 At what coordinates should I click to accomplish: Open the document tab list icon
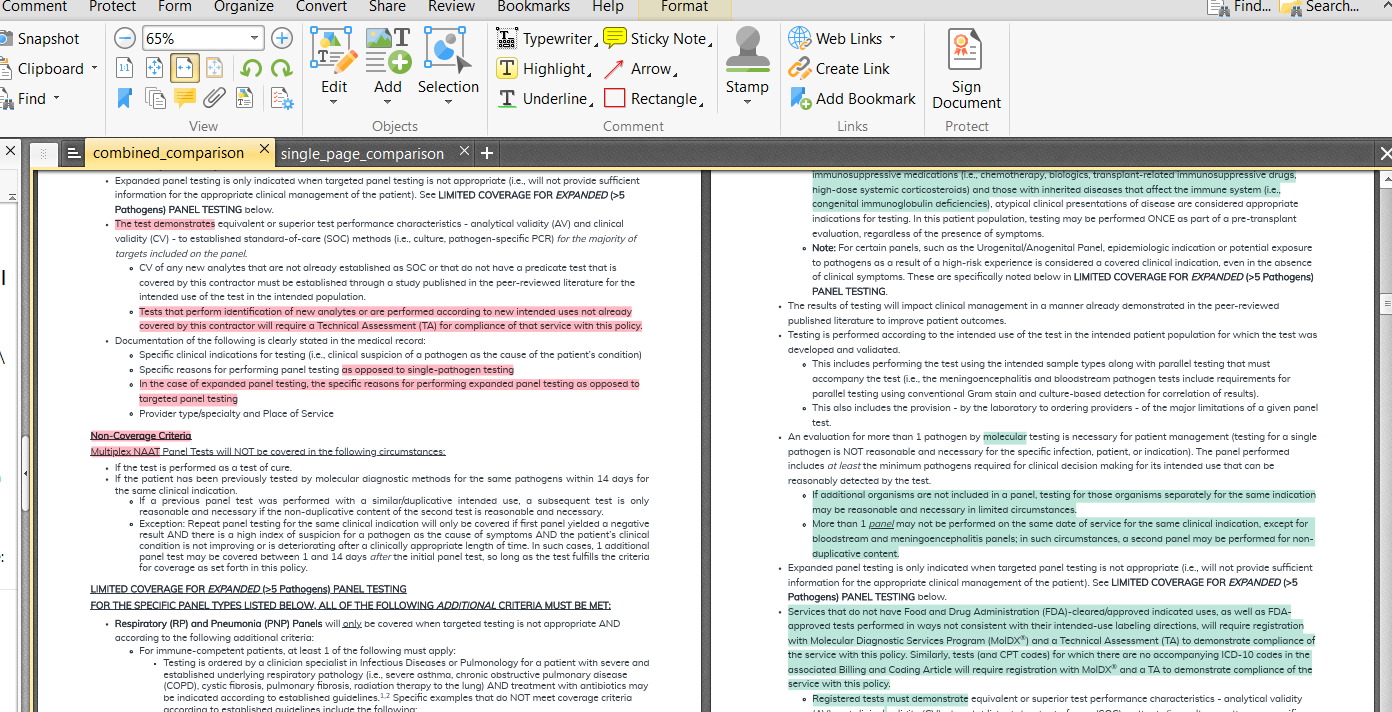pyautogui.click(x=73, y=154)
